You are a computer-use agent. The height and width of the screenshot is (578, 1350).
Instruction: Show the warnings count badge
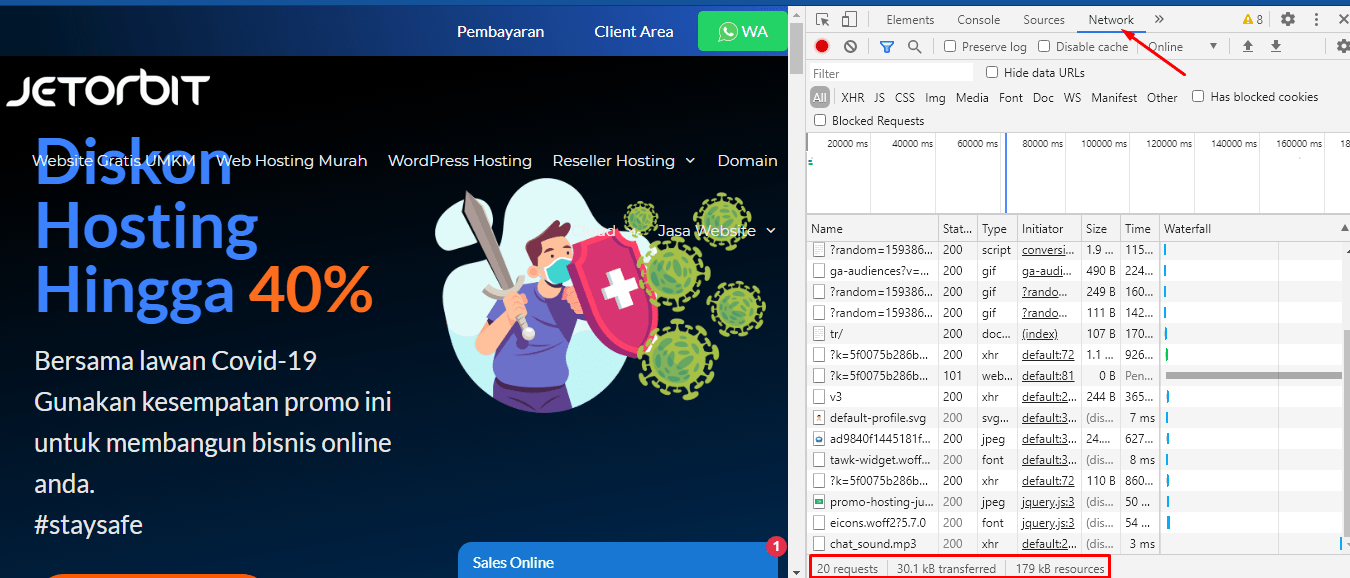(x=1252, y=19)
